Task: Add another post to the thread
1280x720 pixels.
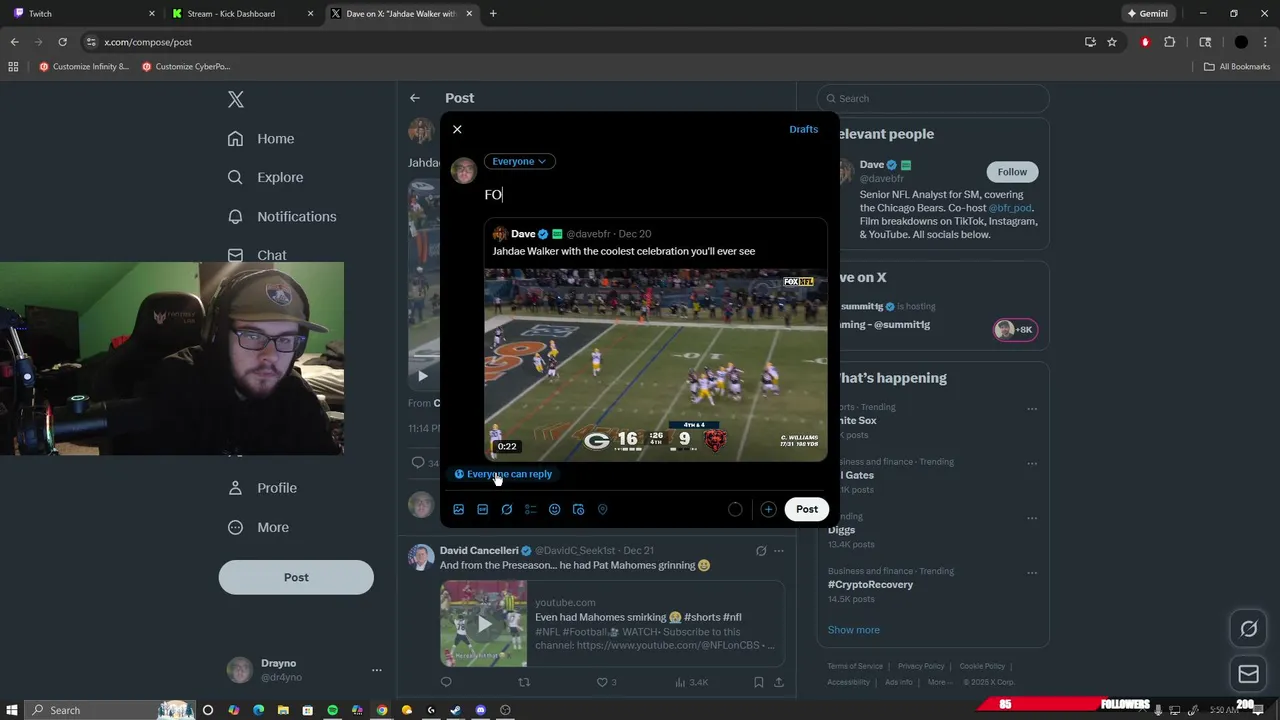Action: pos(768,509)
